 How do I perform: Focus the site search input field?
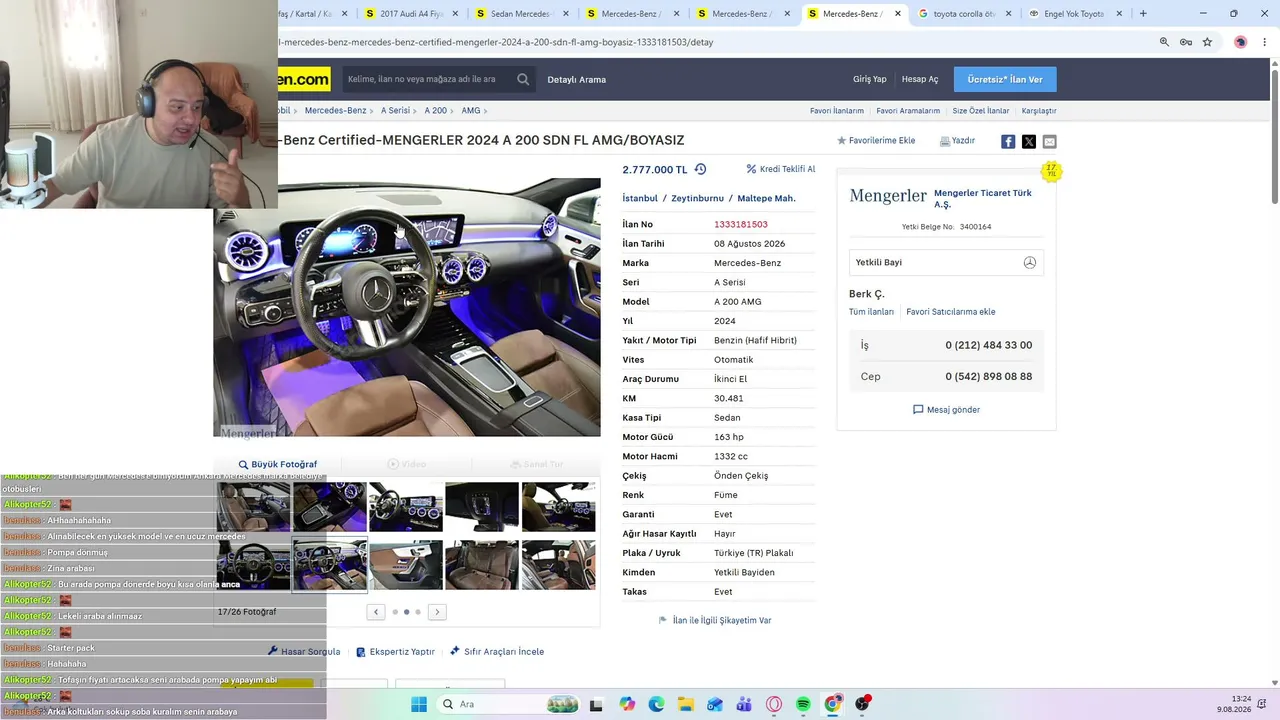425,79
